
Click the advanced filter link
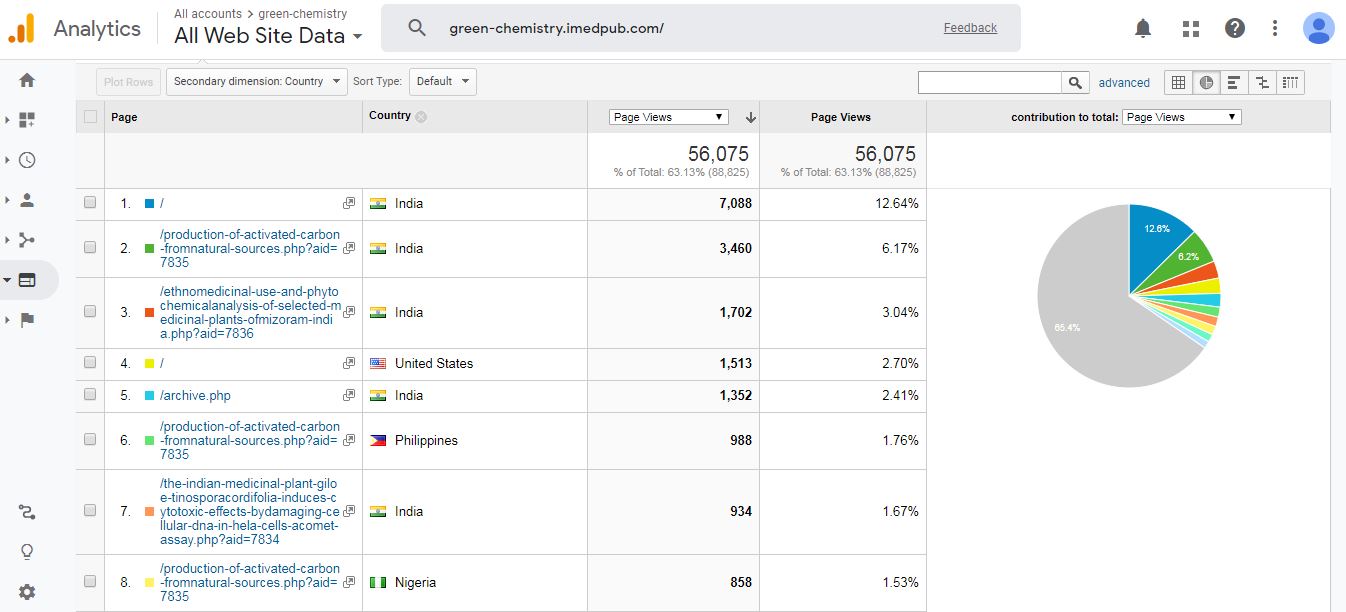1124,83
